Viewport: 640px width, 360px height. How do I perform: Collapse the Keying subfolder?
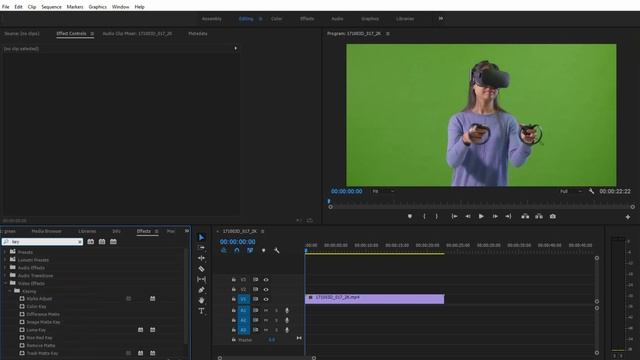click(10, 291)
